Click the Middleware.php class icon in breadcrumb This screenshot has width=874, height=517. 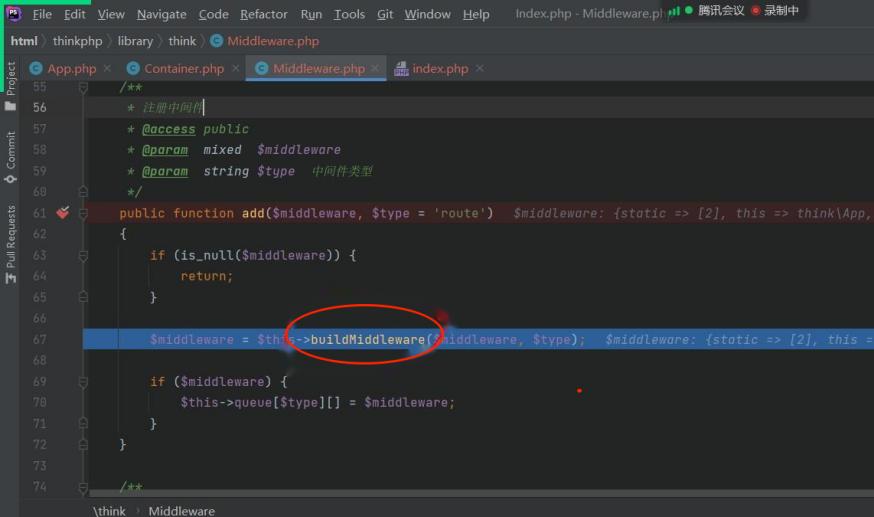click(216, 41)
